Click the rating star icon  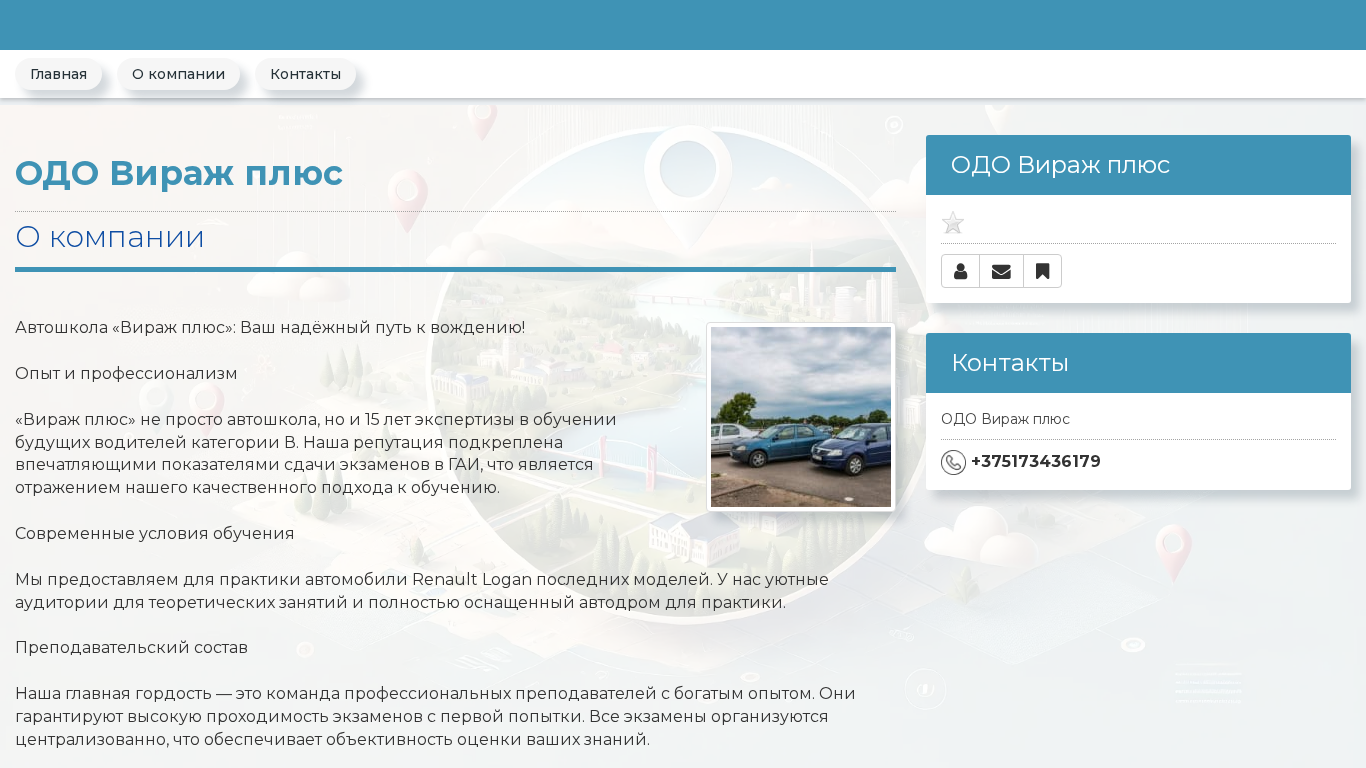coord(953,223)
